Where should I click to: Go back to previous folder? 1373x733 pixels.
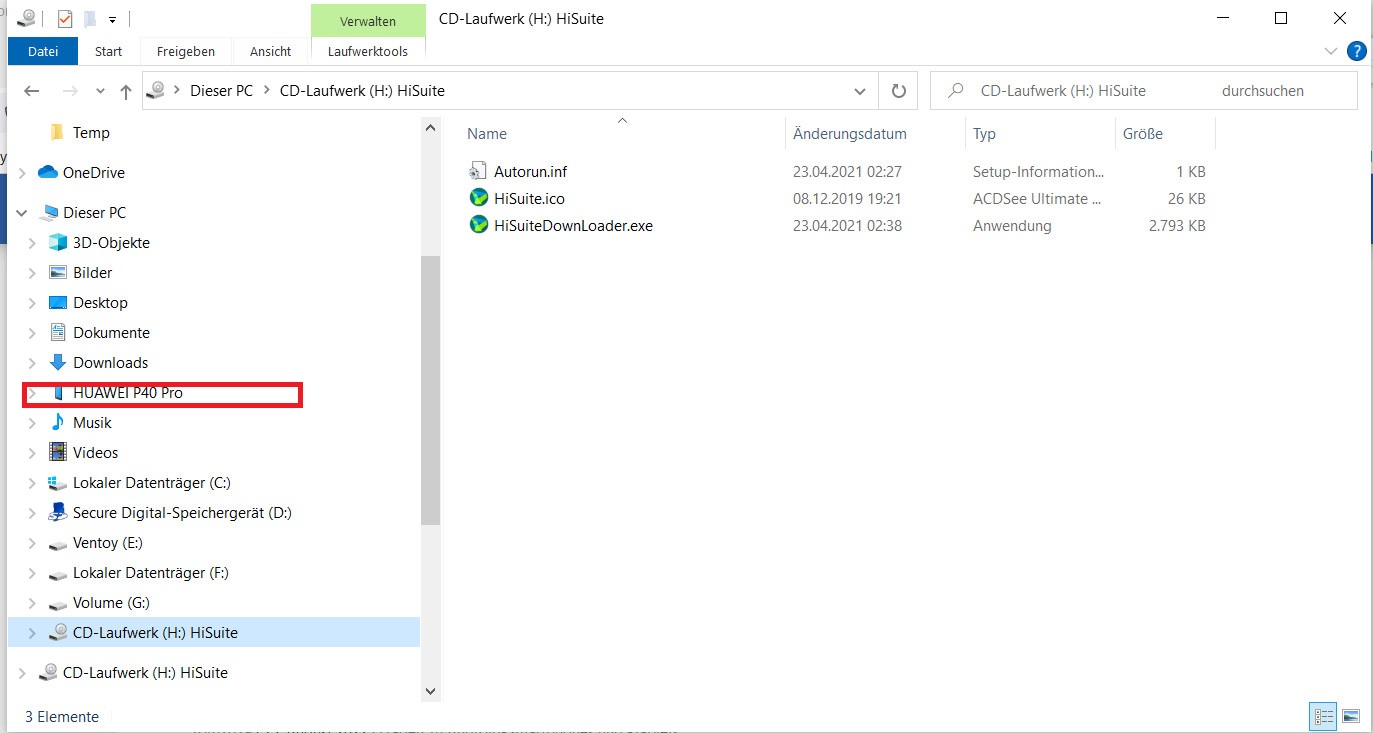tap(31, 91)
